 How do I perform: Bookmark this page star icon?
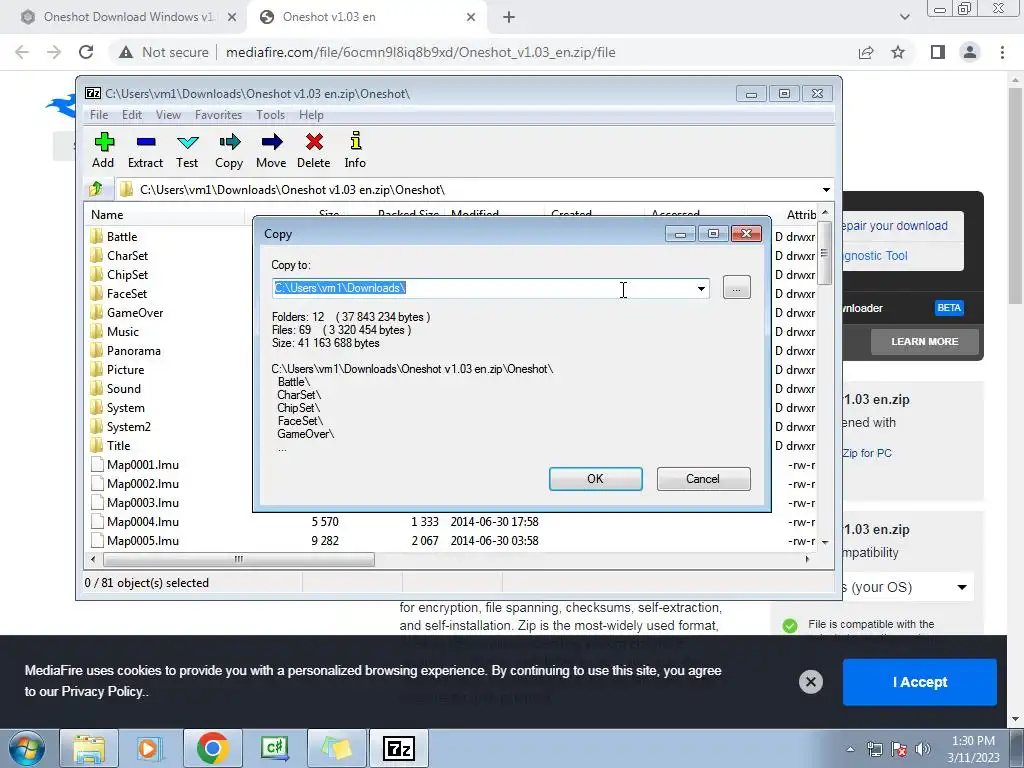coord(898,52)
